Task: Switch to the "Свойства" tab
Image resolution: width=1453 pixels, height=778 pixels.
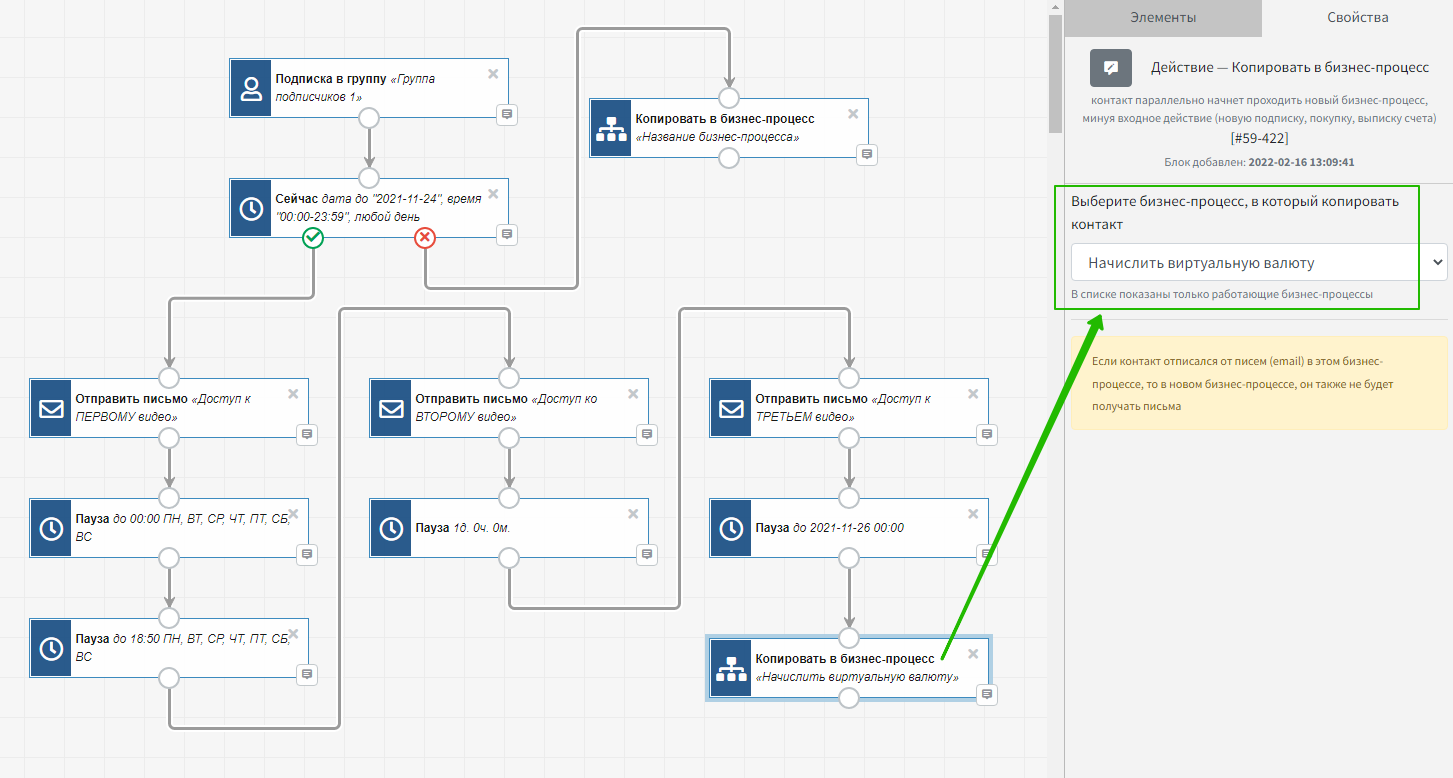Action: [1357, 18]
